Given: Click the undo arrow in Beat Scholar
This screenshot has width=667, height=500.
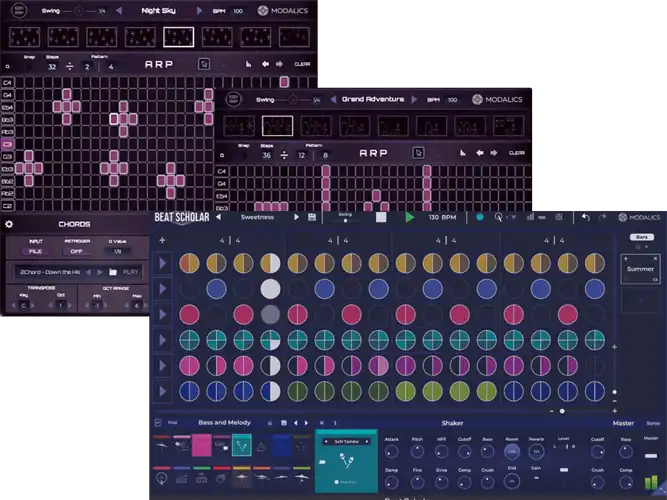Looking at the screenshot, I should tap(586, 217).
